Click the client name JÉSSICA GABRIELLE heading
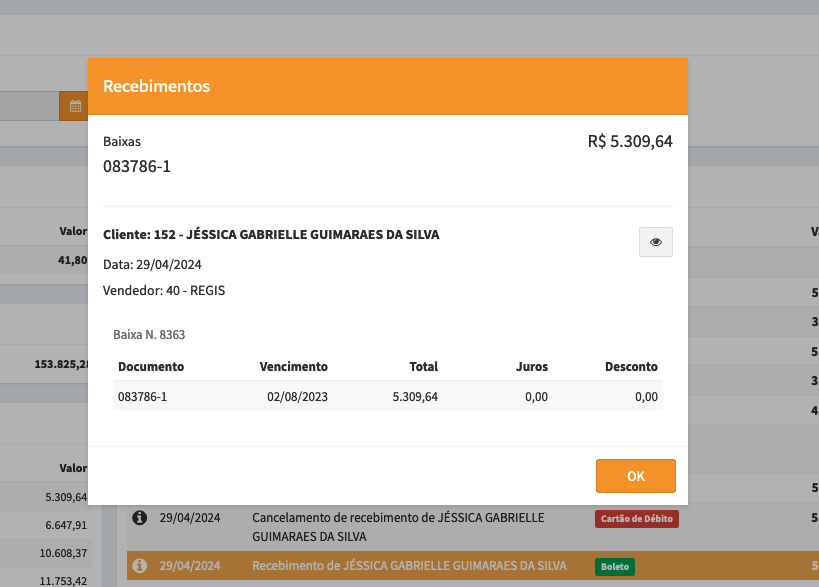819x587 pixels. click(x=271, y=235)
